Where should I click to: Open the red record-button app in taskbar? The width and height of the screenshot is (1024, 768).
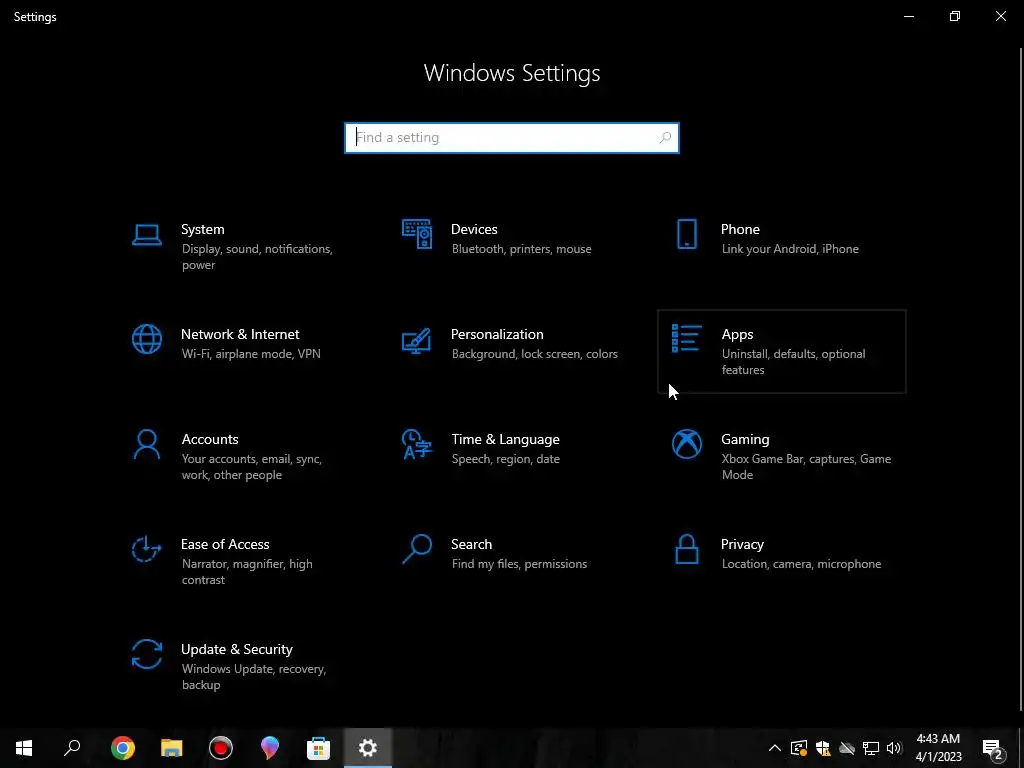pos(221,748)
